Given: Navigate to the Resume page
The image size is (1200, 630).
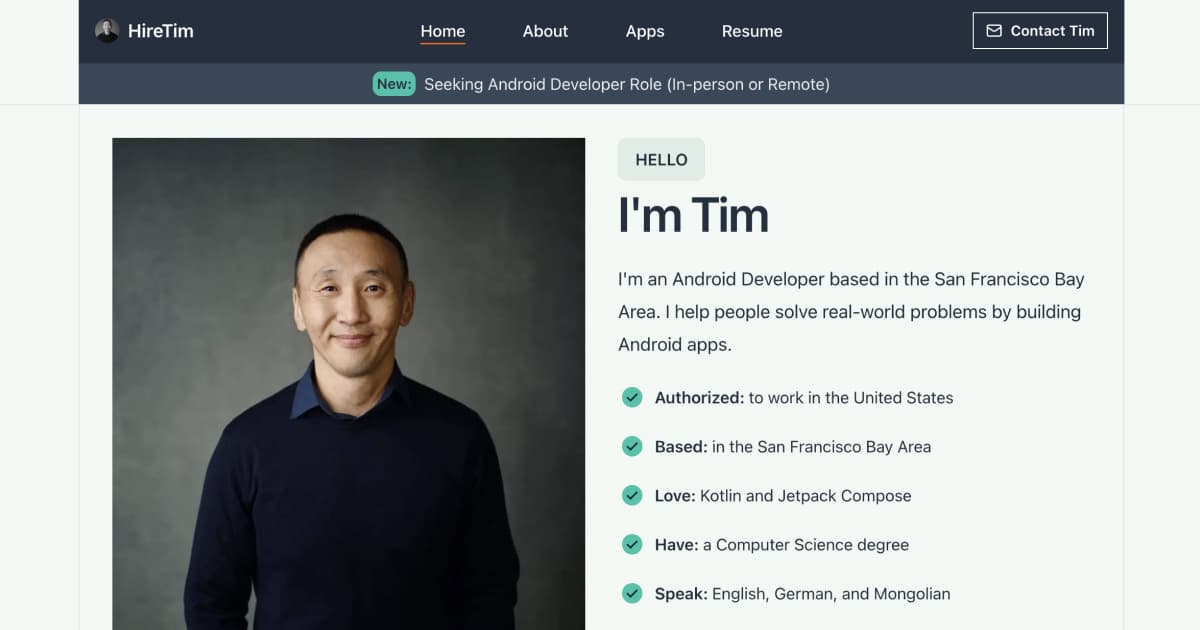Looking at the screenshot, I should (751, 31).
